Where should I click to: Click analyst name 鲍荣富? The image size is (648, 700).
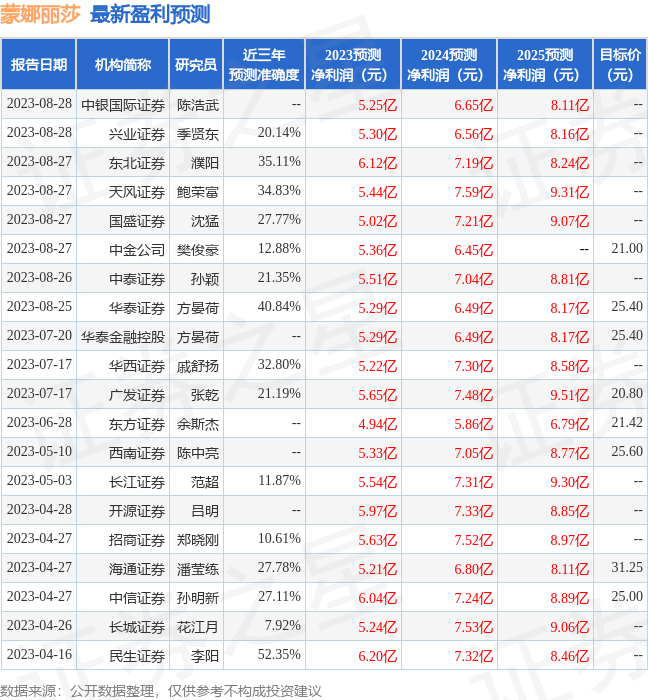click(x=198, y=191)
